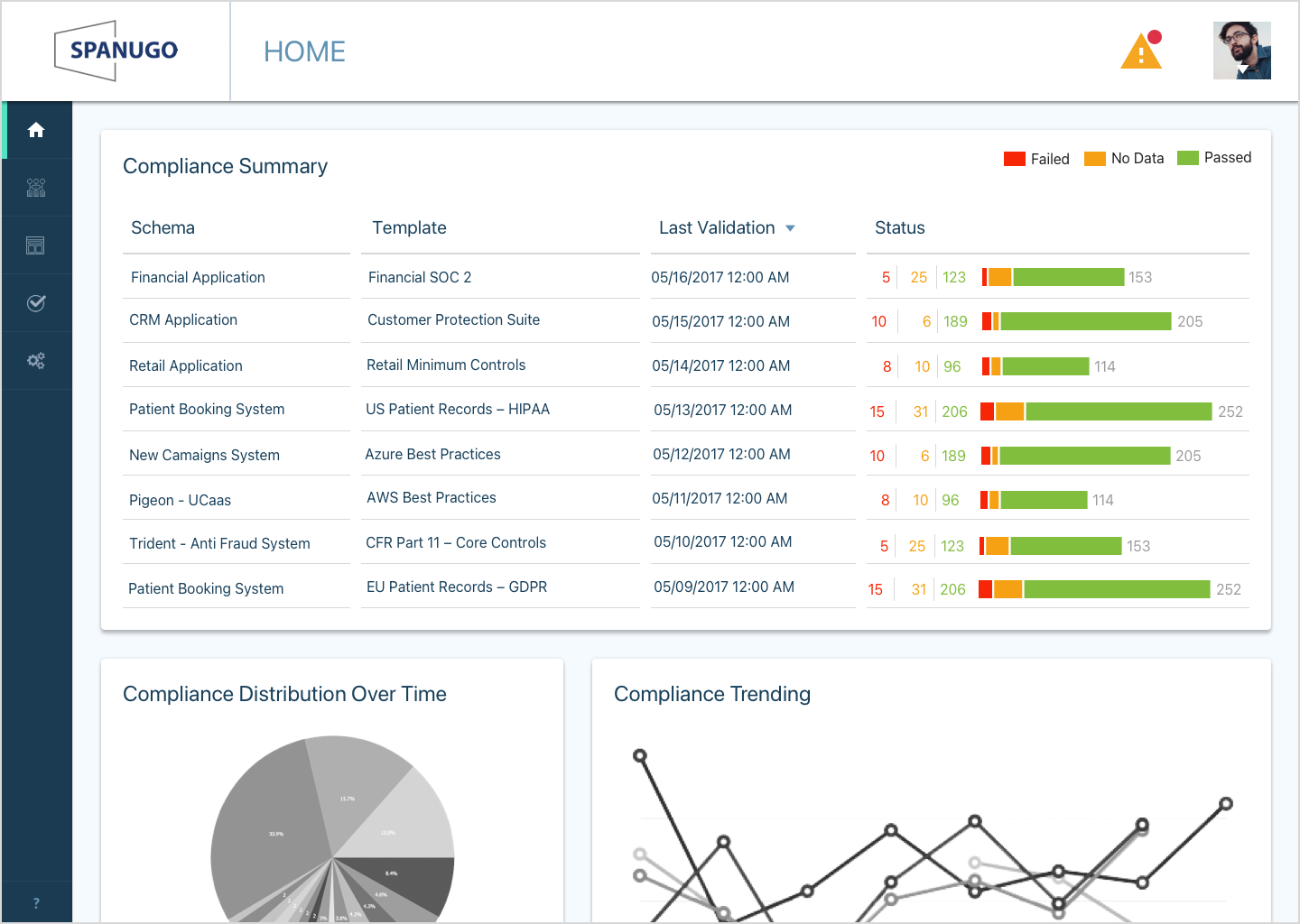This screenshot has height=924, width=1300.
Task: Select EU Patient Records – GDPR template
Action: 457,587
